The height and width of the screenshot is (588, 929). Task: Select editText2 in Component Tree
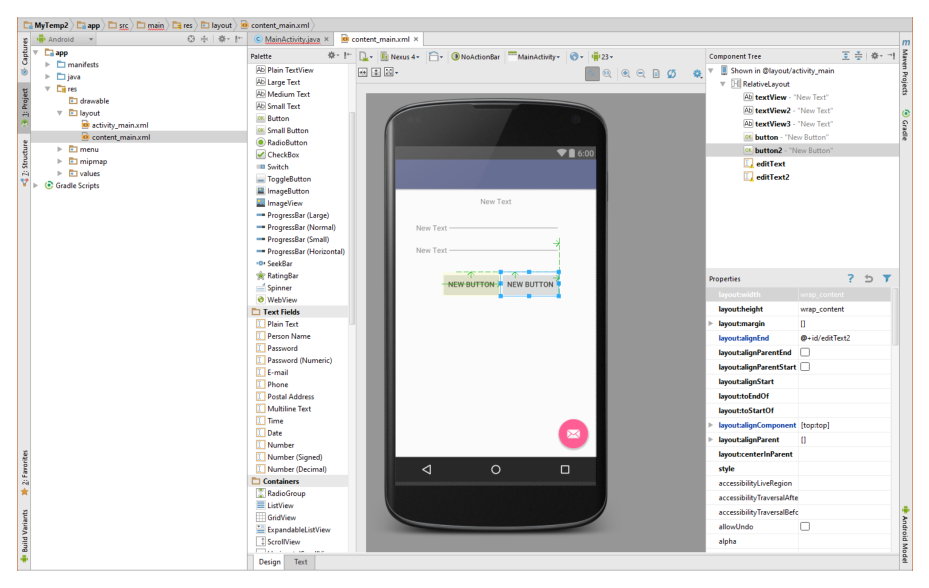coord(773,177)
